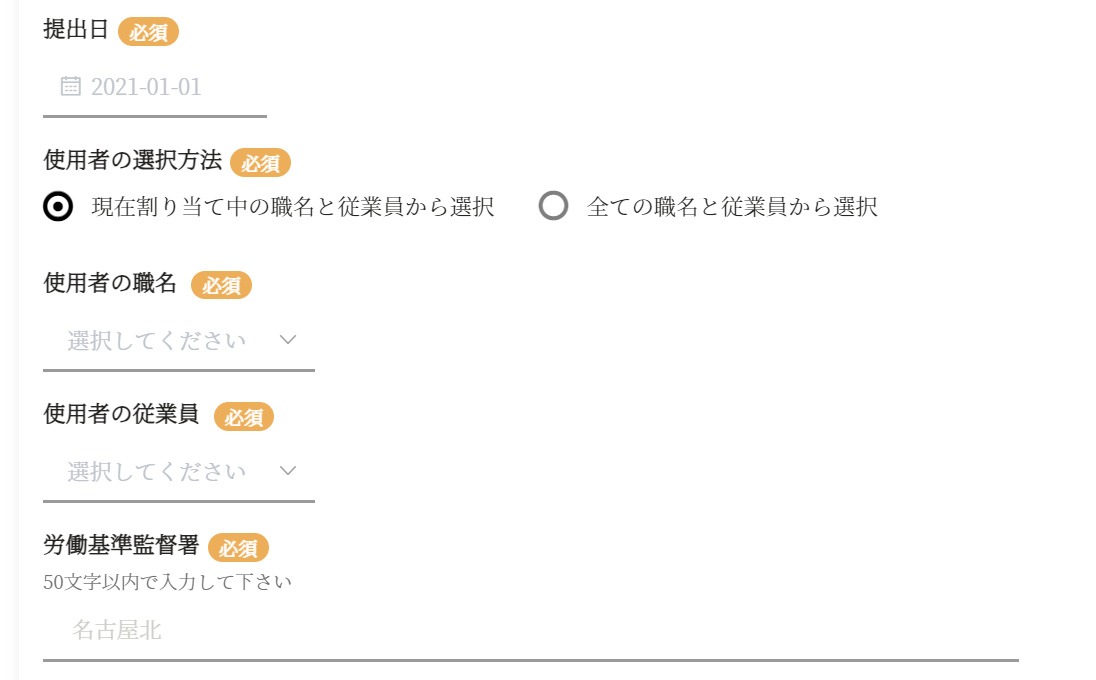Click the chevron arrow of 使用者の職名 select
This screenshot has width=1096, height=680.
tap(288, 340)
